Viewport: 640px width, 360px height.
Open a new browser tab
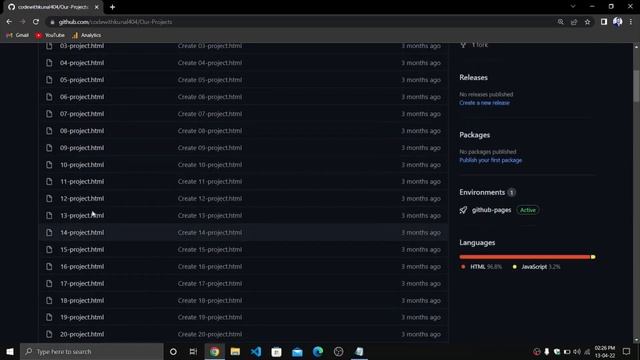(112, 7)
